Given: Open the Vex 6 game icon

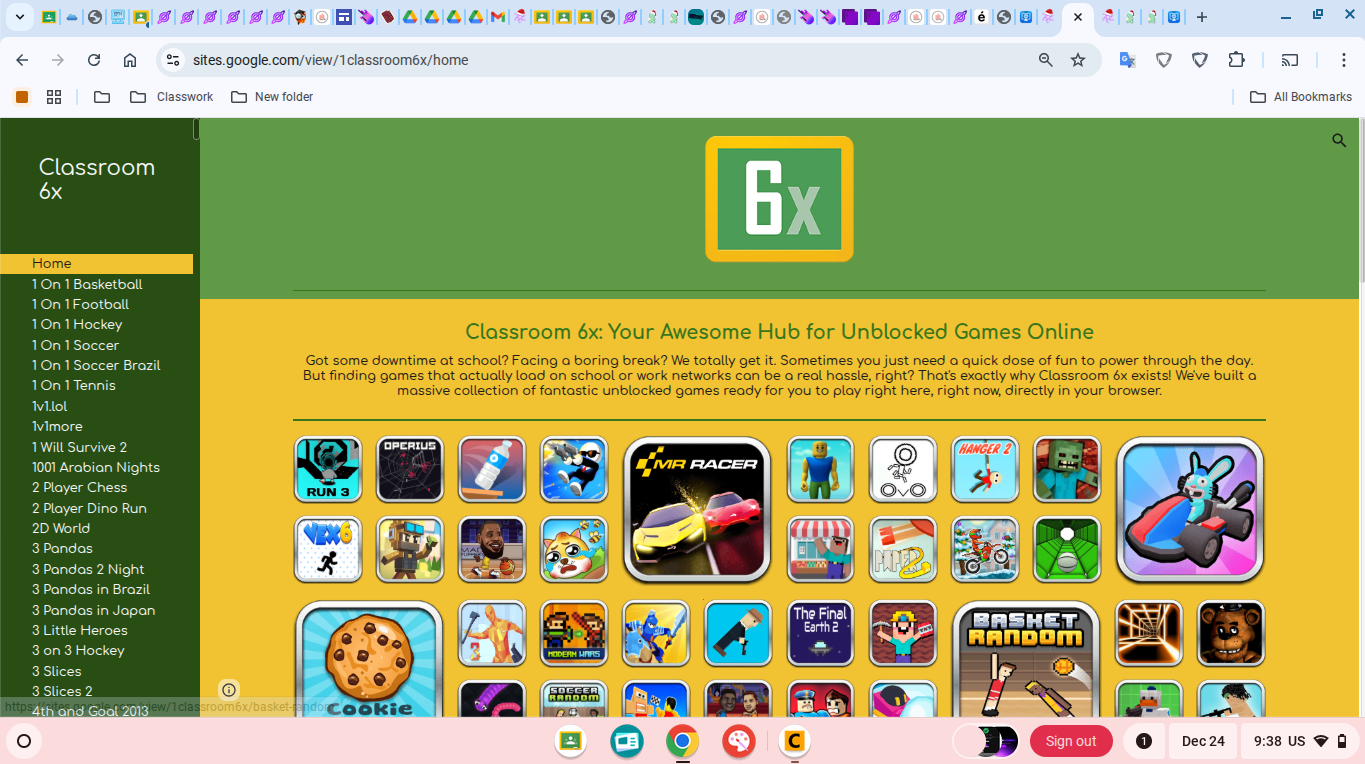Looking at the screenshot, I should [328, 549].
